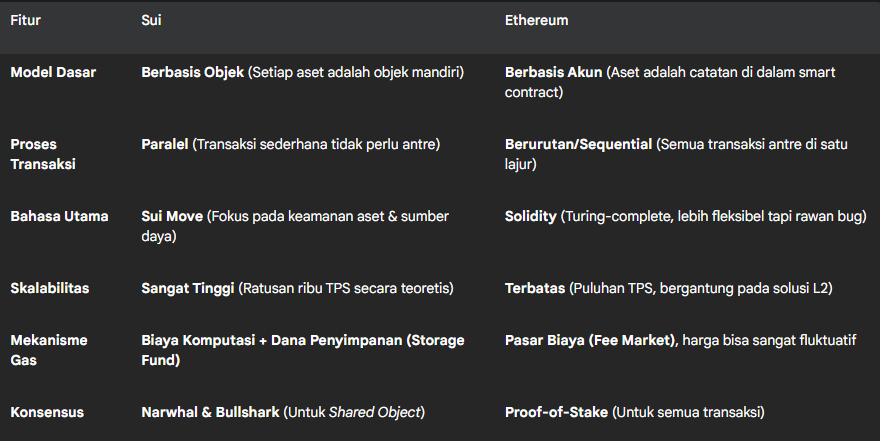
Task: Select the "Mekanisme Gas" row label
Action: click(48, 350)
